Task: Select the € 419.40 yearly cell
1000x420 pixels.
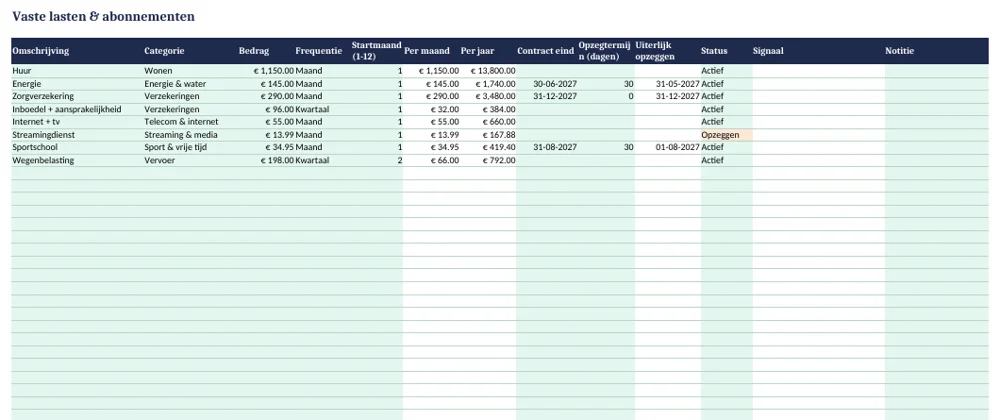Action: tap(488, 147)
